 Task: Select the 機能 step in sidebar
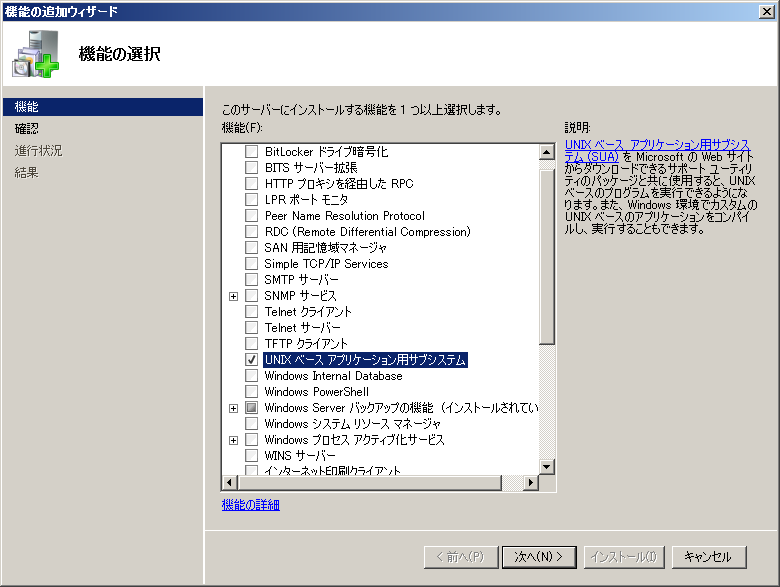(x=28, y=106)
